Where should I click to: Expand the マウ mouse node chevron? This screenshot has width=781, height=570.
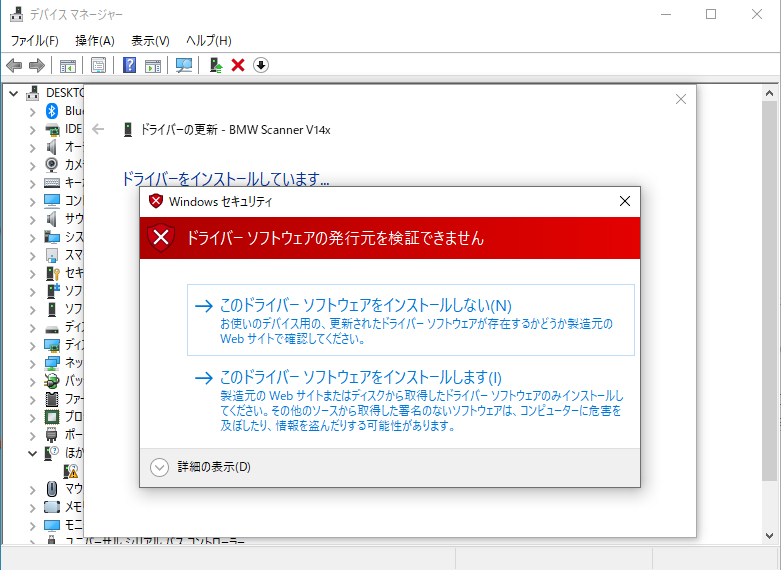coord(32,490)
